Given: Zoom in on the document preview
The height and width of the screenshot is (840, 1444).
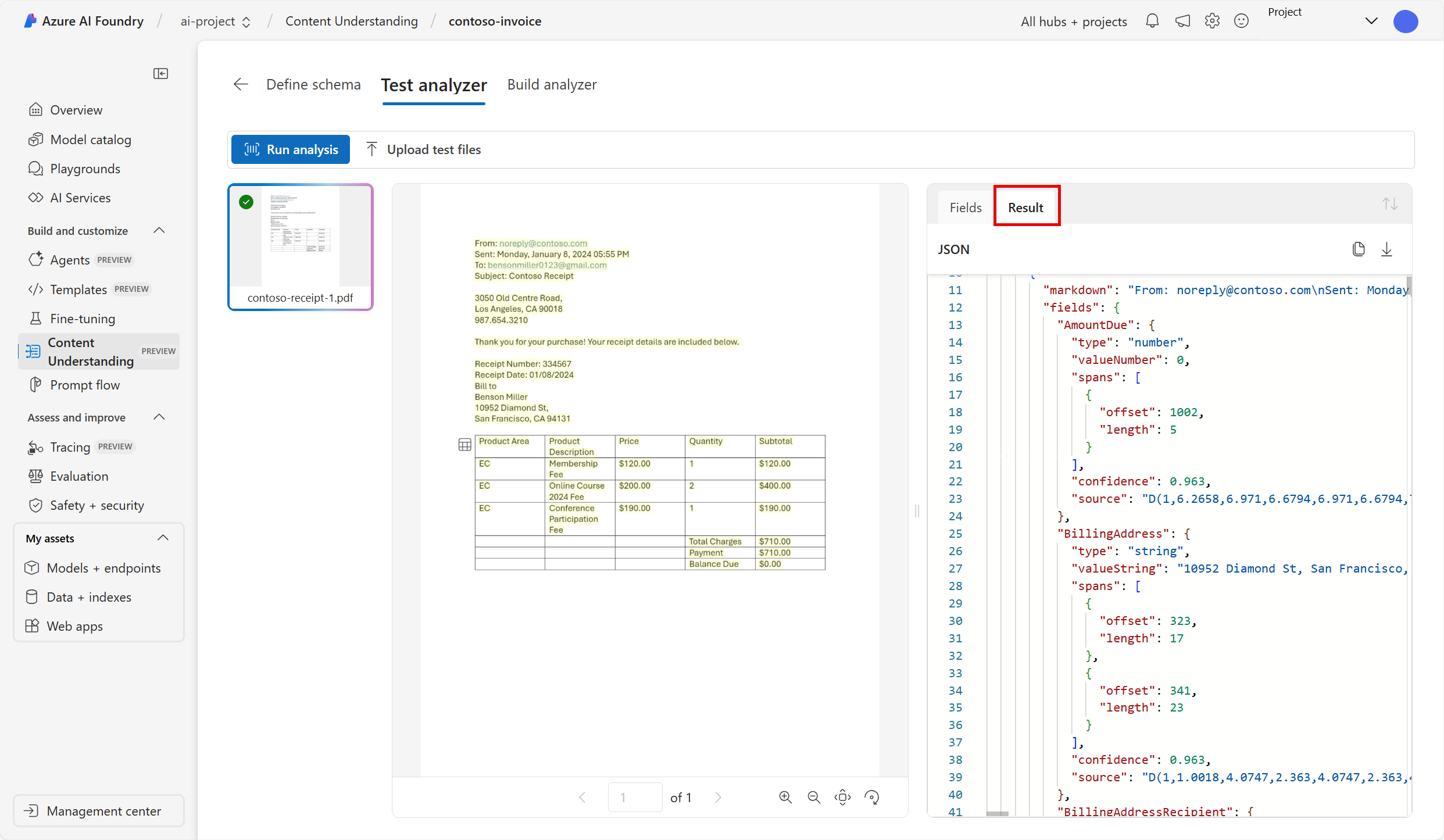Looking at the screenshot, I should (785, 797).
